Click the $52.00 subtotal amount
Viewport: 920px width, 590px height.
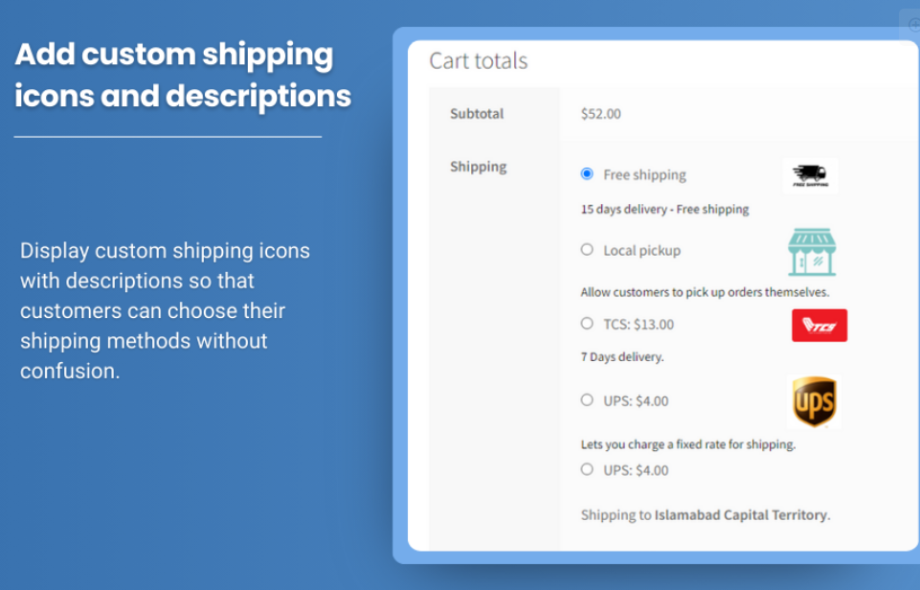pos(601,114)
